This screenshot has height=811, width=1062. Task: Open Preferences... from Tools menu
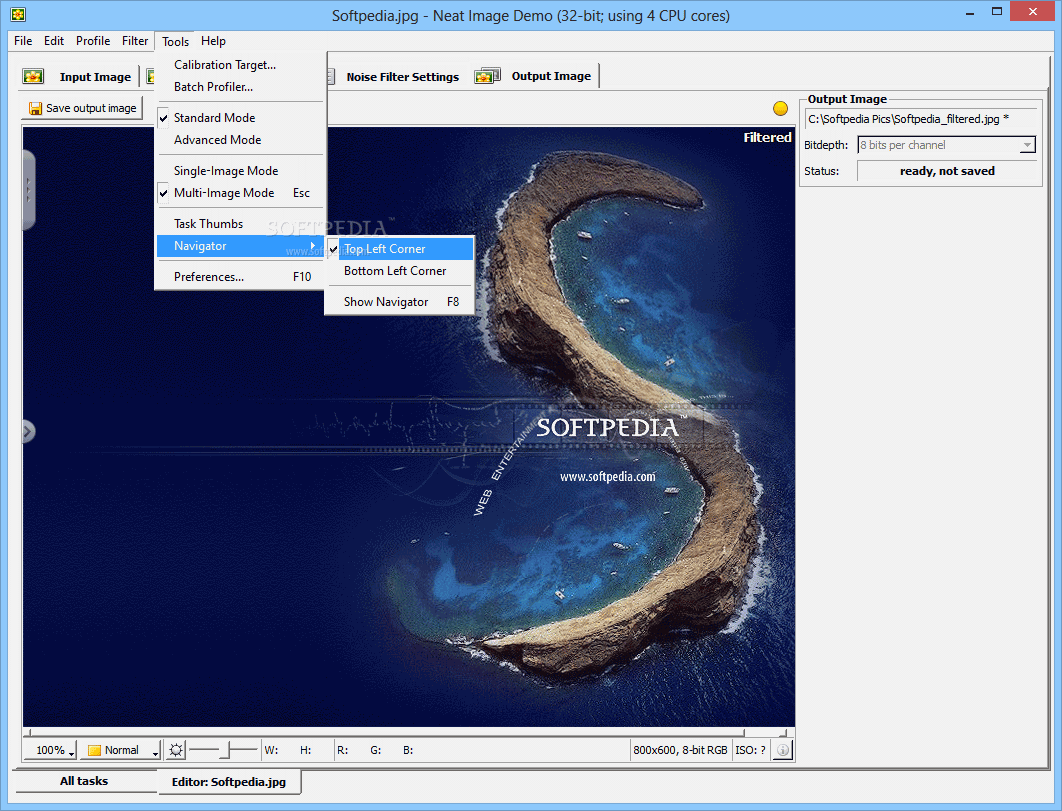tap(240, 276)
